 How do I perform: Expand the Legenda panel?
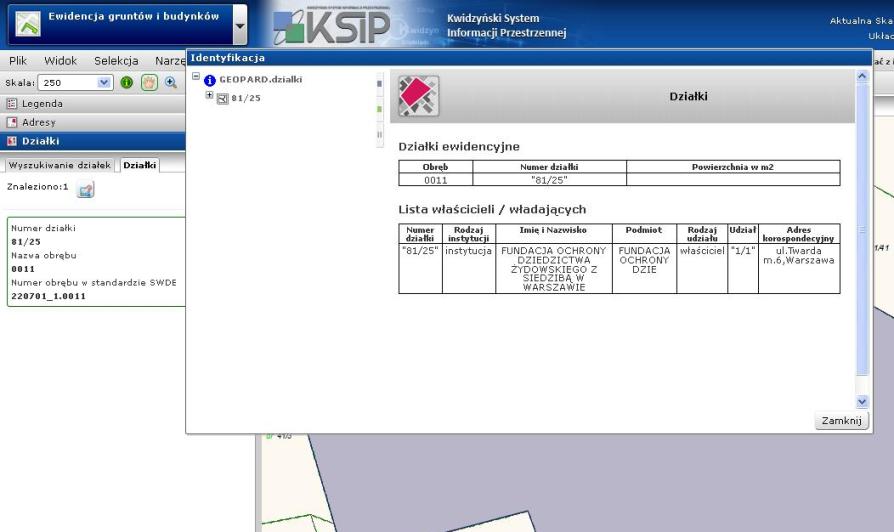click(x=42, y=104)
